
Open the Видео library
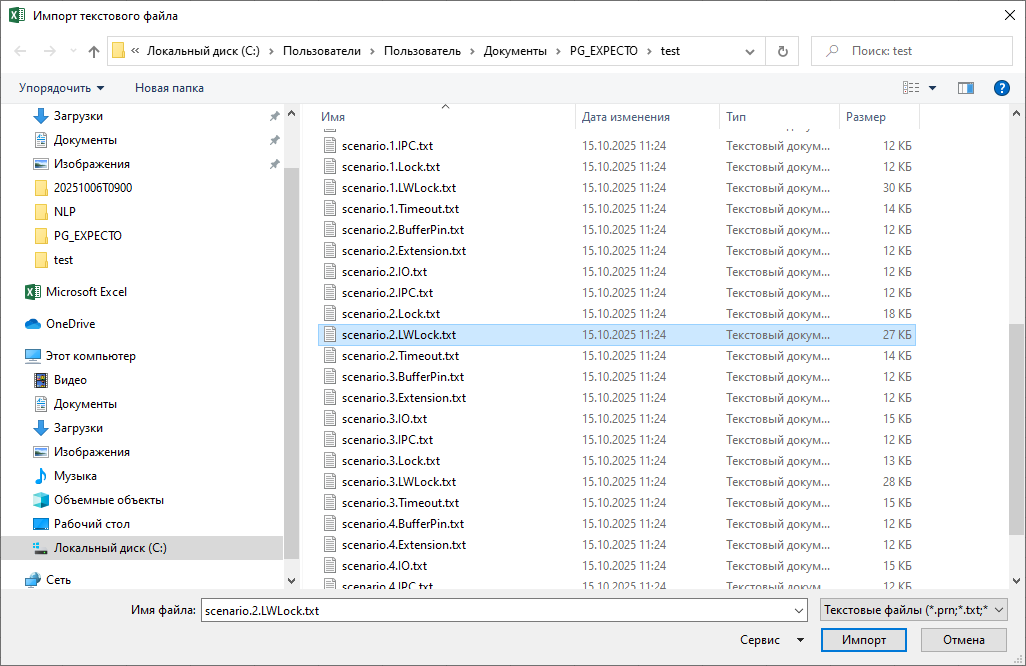coord(70,380)
